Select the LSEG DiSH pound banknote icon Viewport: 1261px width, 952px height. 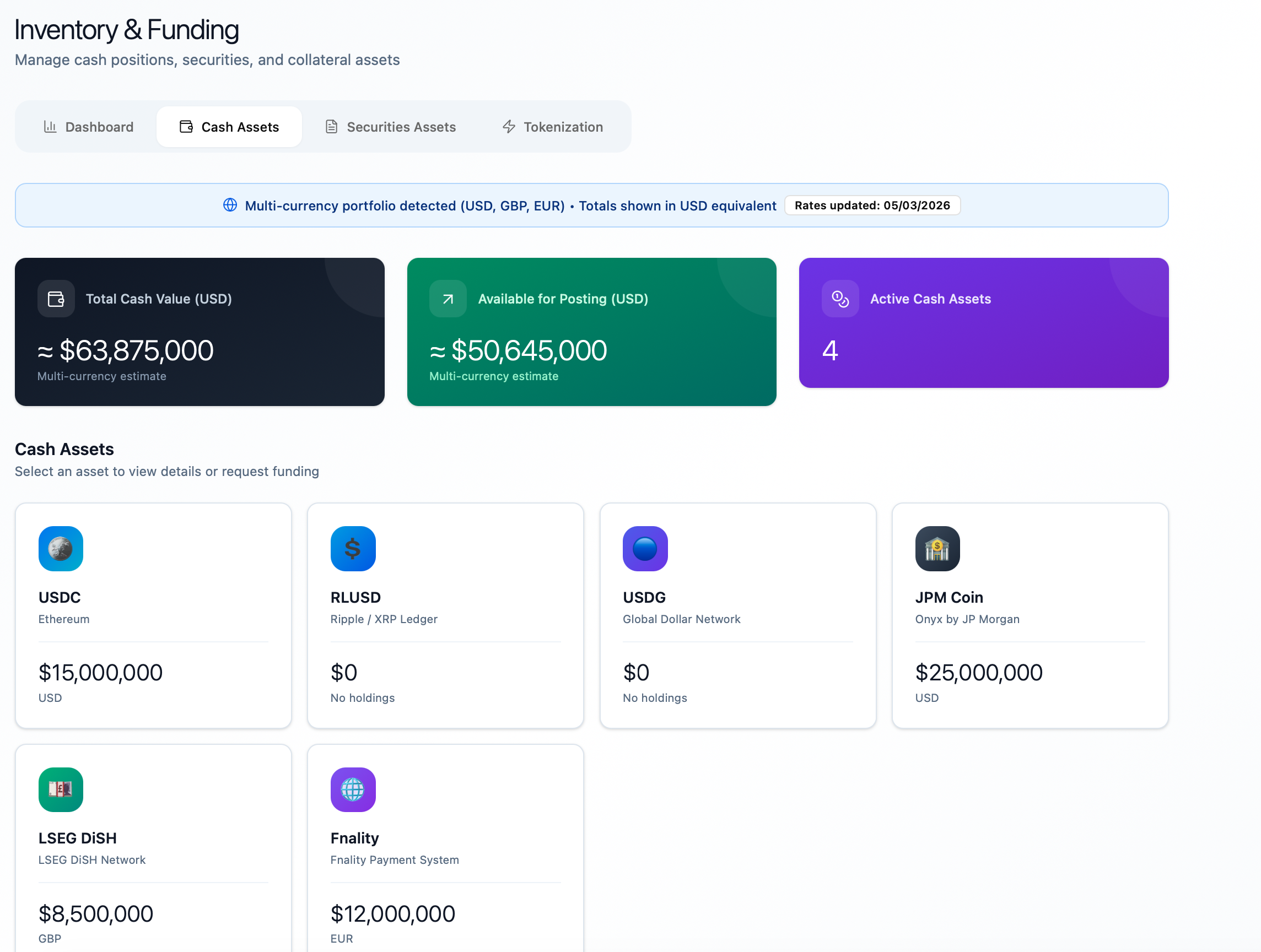click(x=61, y=789)
